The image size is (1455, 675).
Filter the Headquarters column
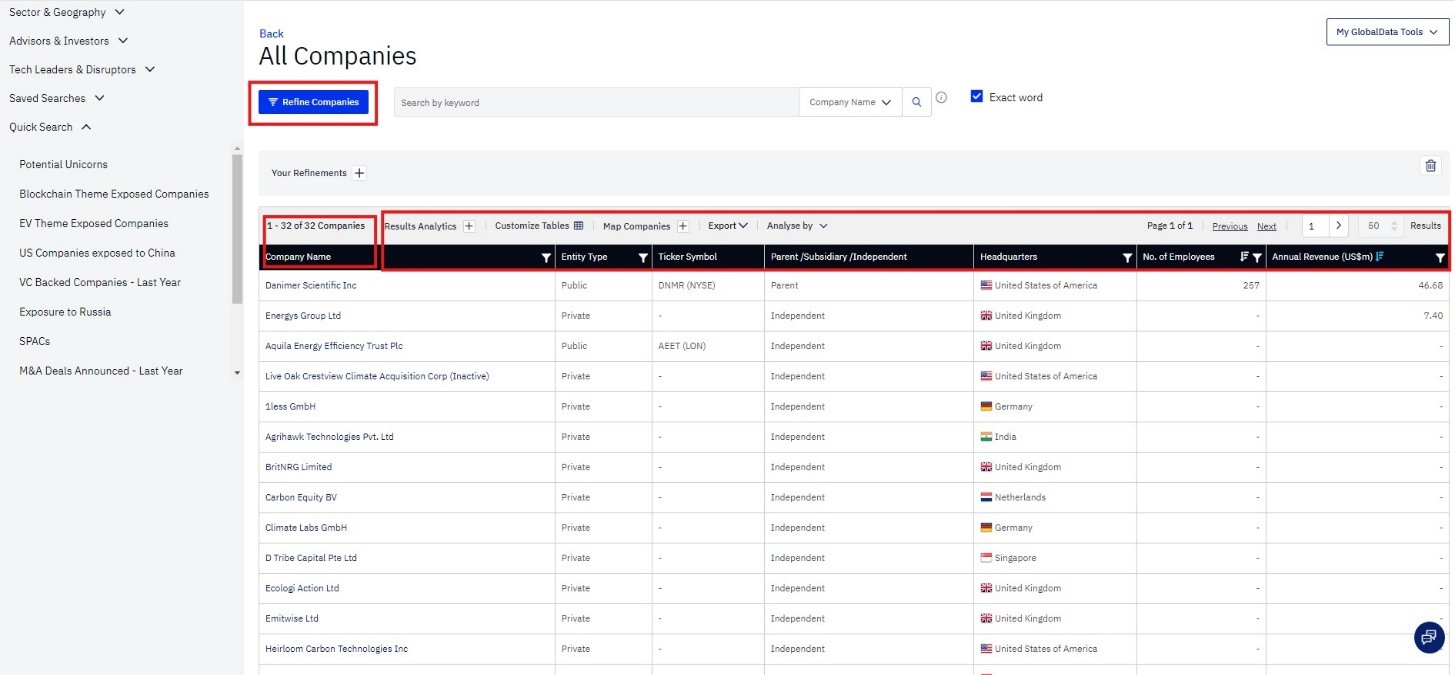(1127, 258)
